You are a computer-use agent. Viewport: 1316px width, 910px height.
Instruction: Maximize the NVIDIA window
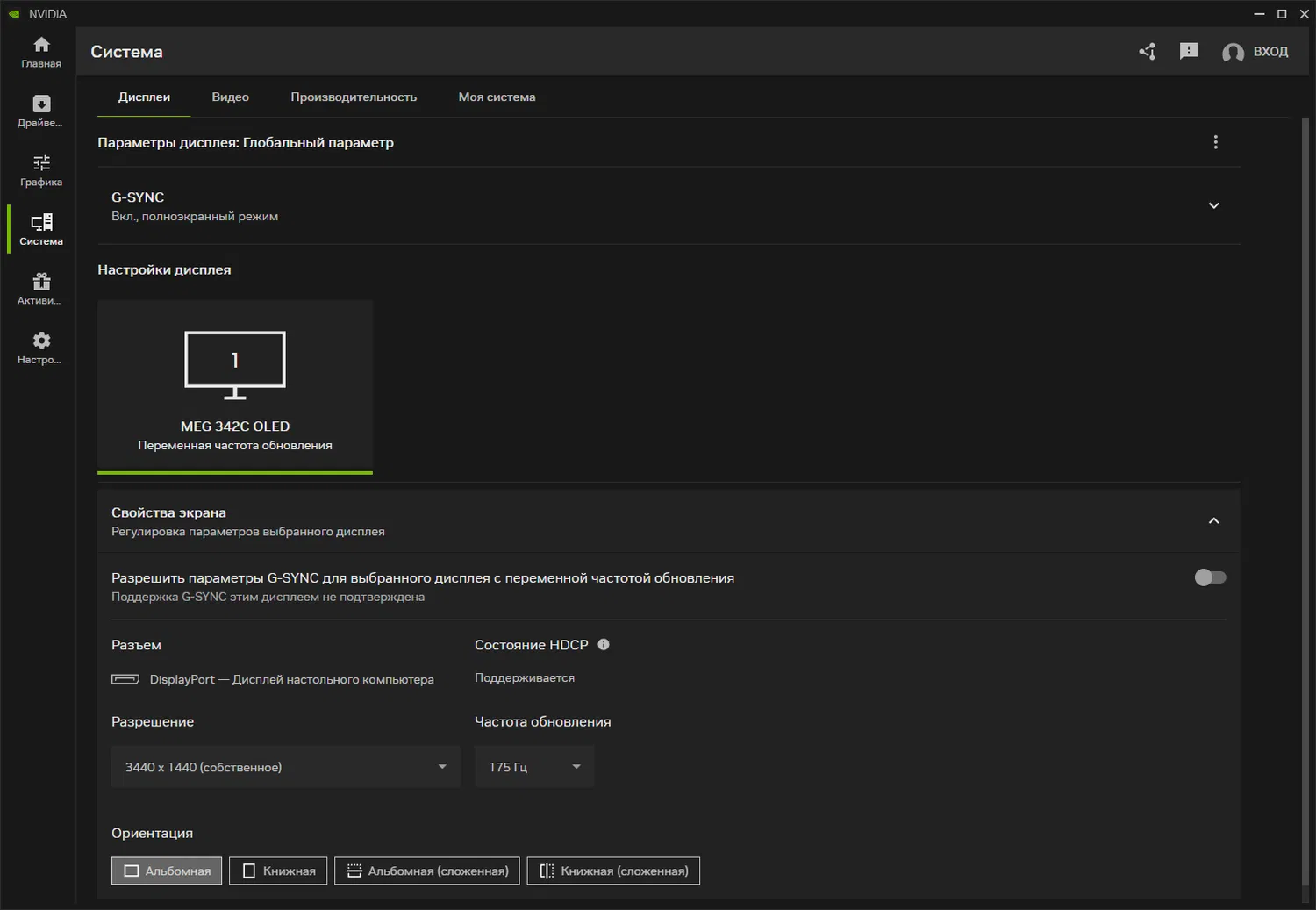point(1282,14)
